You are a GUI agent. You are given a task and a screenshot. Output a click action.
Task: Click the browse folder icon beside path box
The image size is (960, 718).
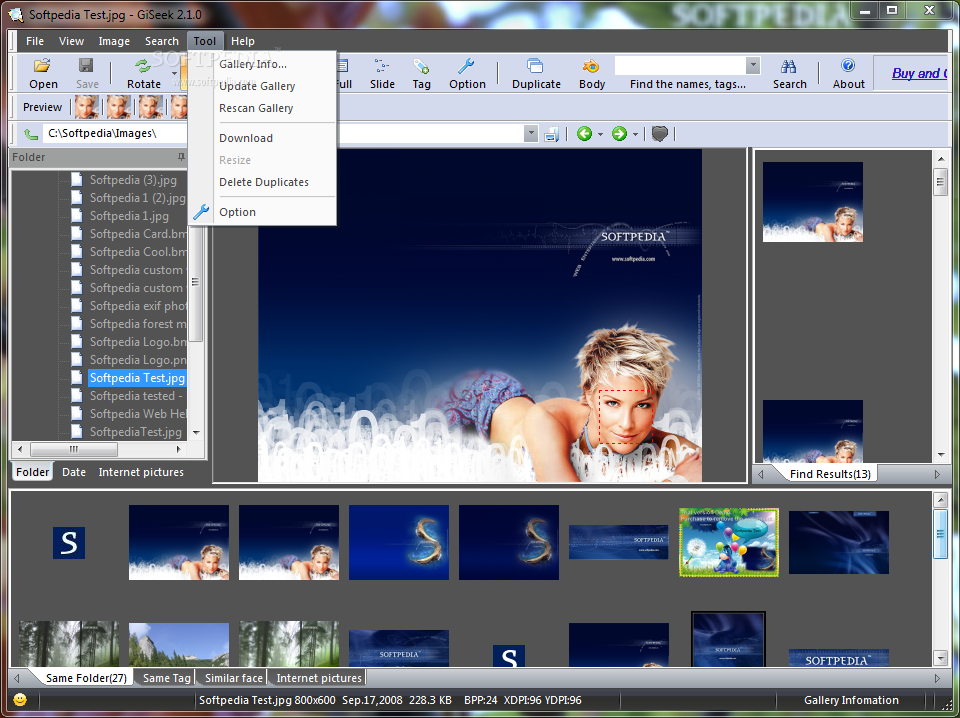click(x=552, y=134)
